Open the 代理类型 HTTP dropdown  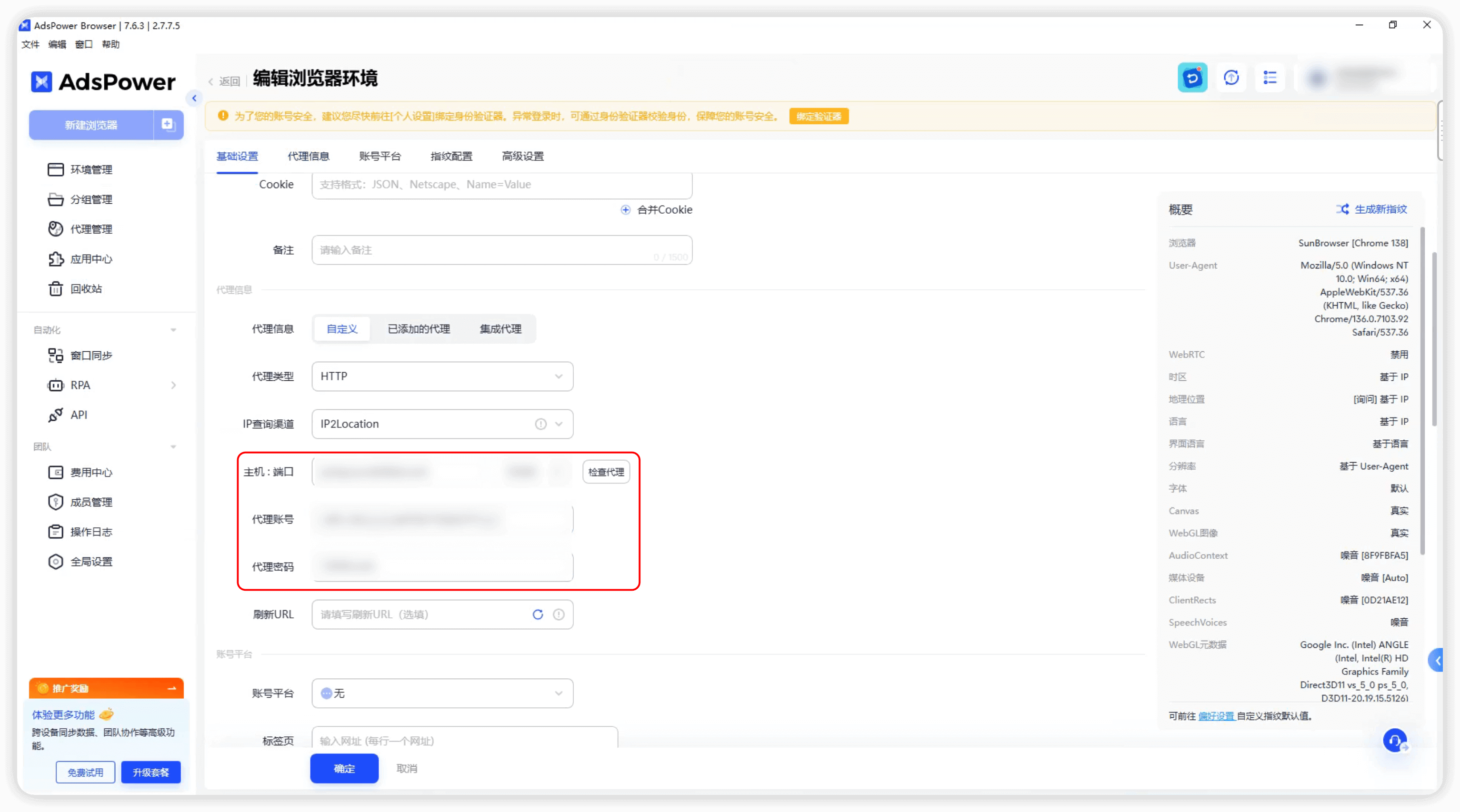point(442,376)
